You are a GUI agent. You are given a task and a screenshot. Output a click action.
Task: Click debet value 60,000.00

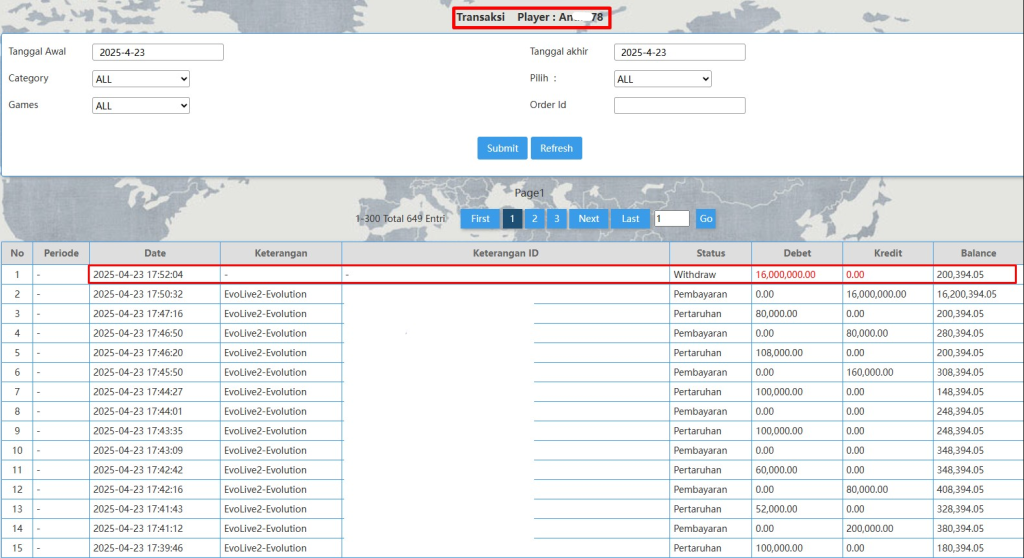tap(776, 470)
